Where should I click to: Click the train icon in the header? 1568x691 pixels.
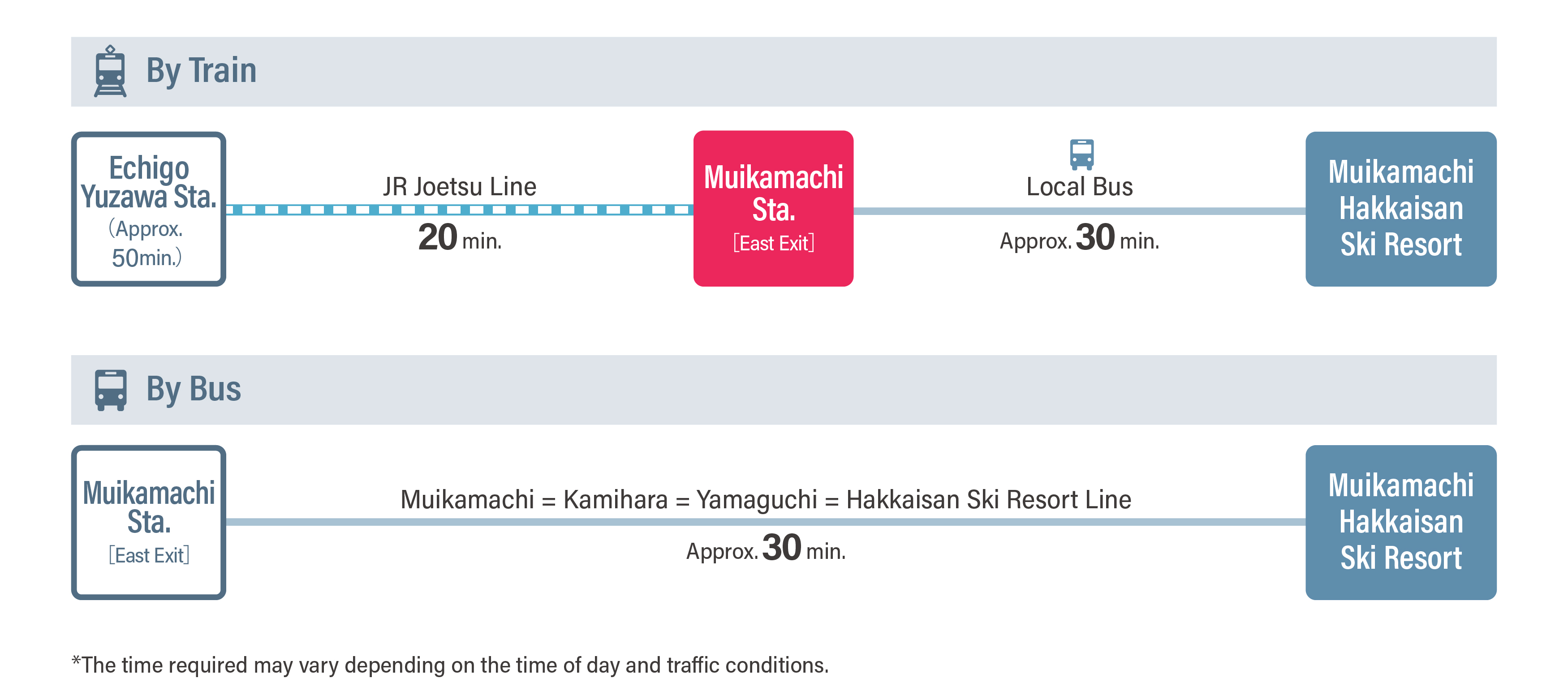110,71
